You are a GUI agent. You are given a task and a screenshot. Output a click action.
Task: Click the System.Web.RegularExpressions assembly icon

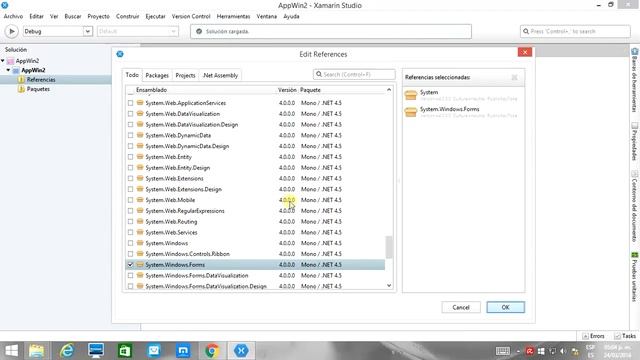[x=140, y=211]
